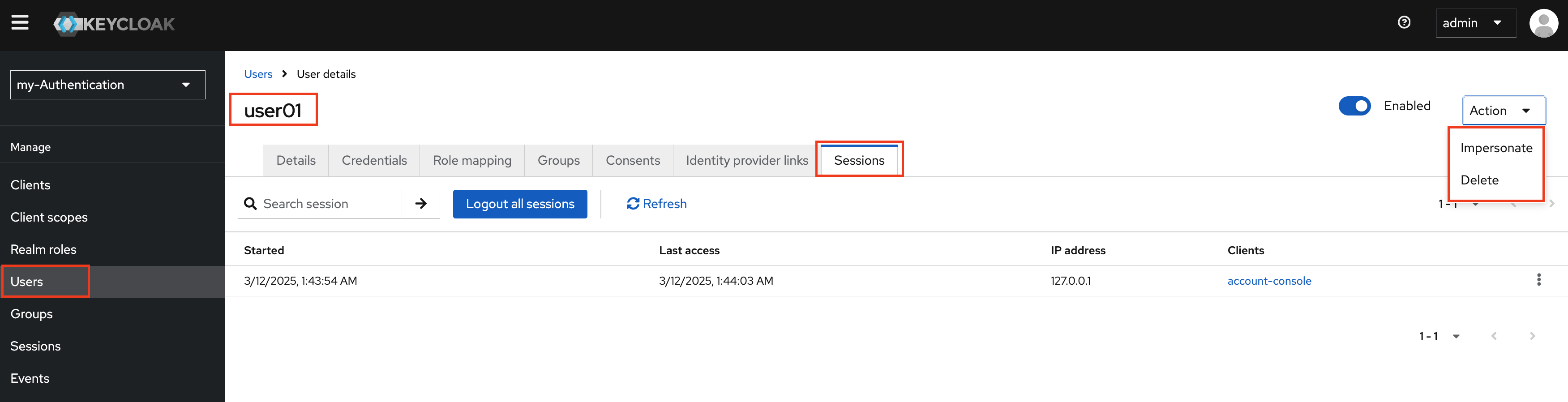This screenshot has width=1568, height=402.
Task: Select the Sessions tab
Action: [x=859, y=161]
